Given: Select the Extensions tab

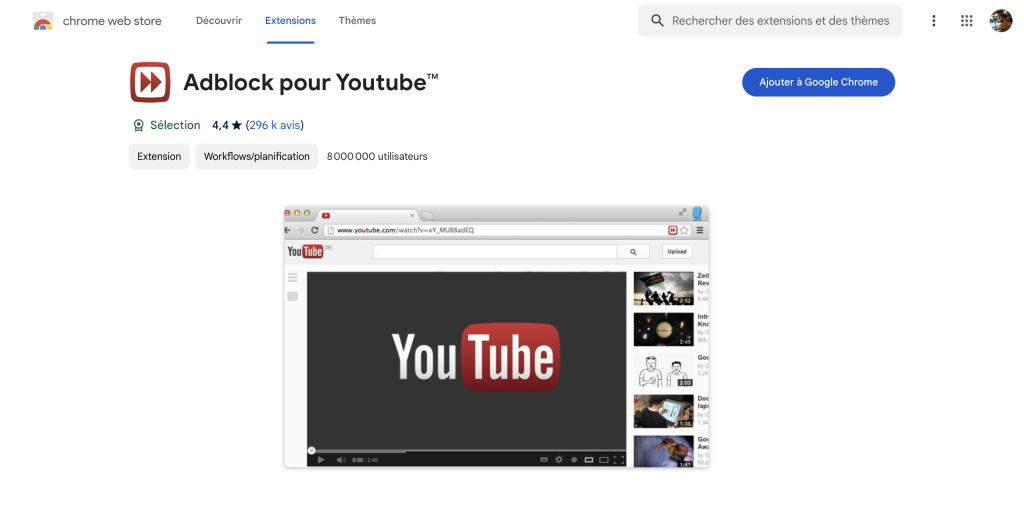Looking at the screenshot, I should (x=291, y=21).
